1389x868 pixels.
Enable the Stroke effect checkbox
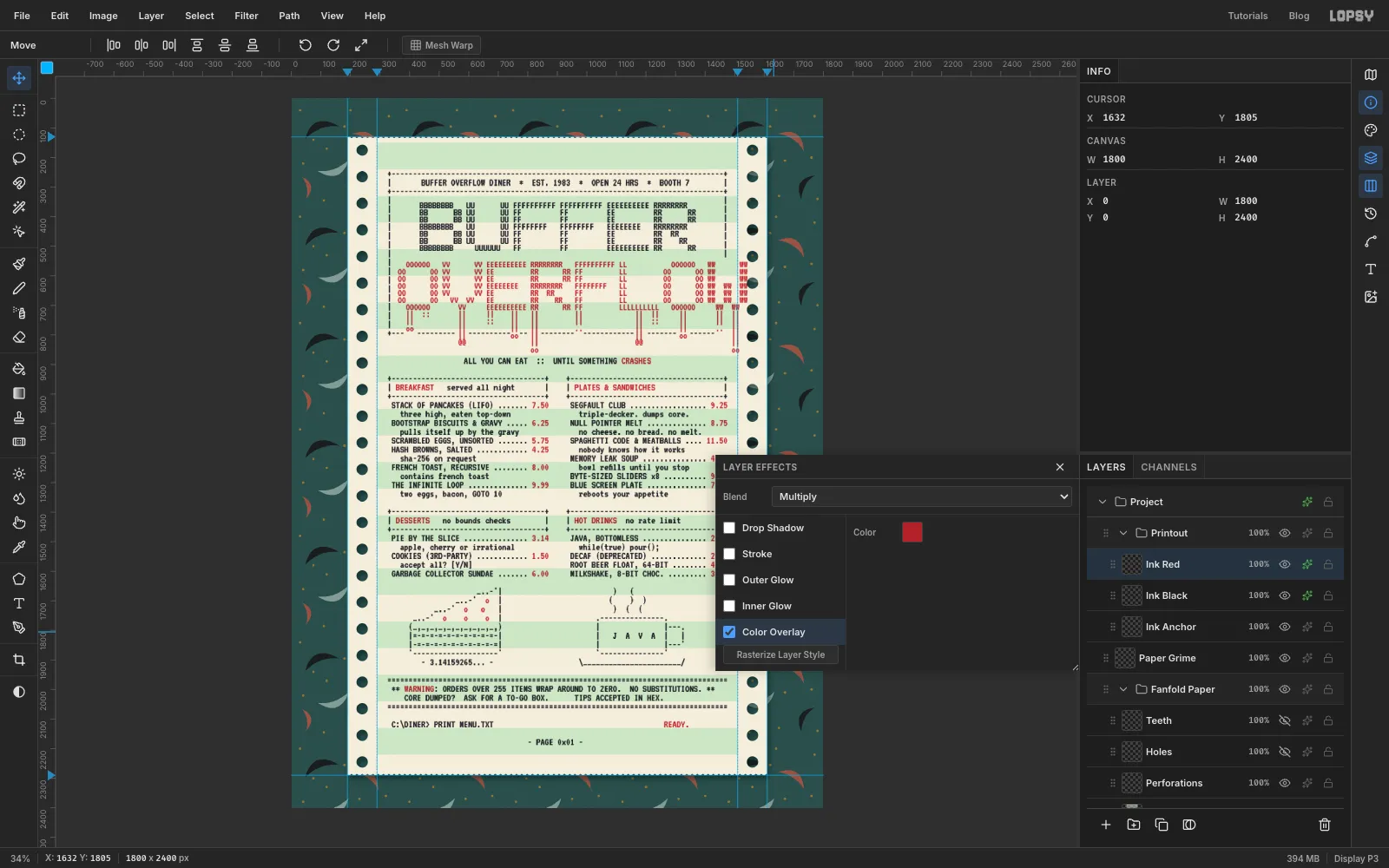729,554
